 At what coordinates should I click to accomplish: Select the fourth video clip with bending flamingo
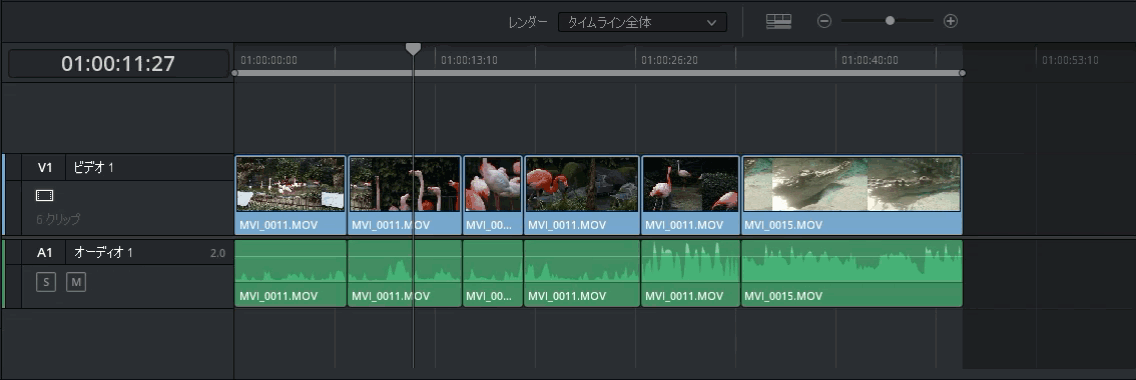[x=582, y=195]
